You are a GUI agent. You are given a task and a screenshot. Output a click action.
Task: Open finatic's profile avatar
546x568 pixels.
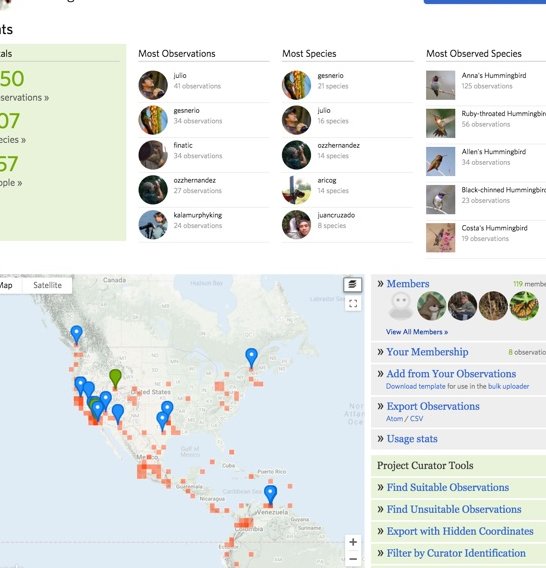click(153, 155)
